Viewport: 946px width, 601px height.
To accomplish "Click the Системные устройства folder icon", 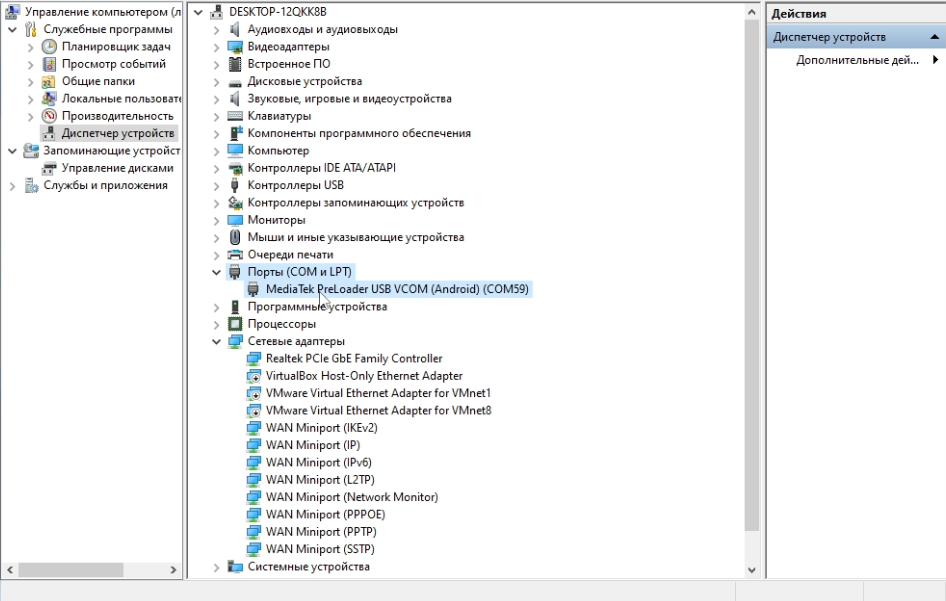I will click(235, 567).
